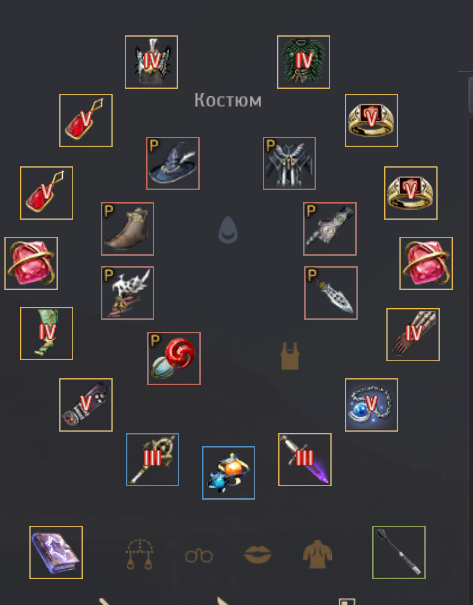This screenshot has height=605, width=473.
Task: Select the golden staff weapon marked III
Action: coord(152,460)
